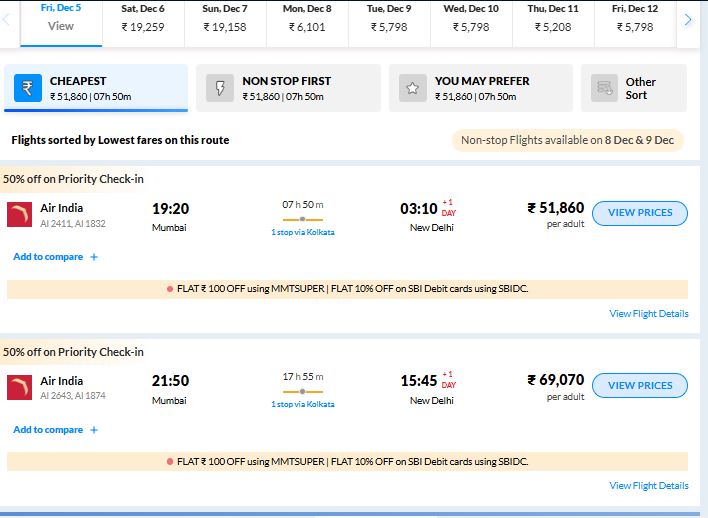Choose Wed, Dec 10 fare date
The height and width of the screenshot is (518, 708).
pos(471,18)
